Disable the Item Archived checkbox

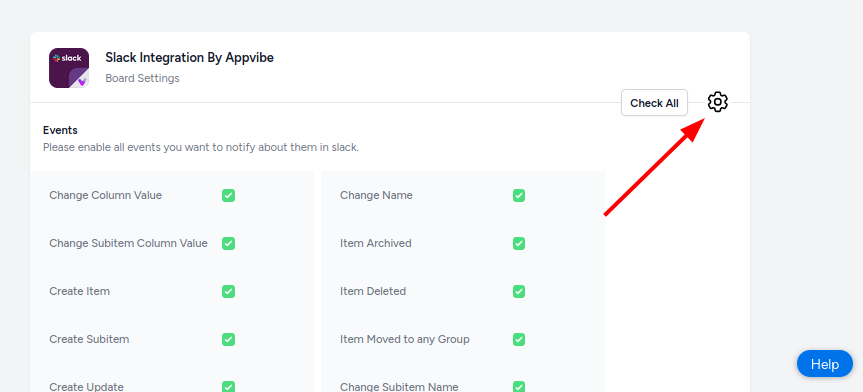coord(519,243)
